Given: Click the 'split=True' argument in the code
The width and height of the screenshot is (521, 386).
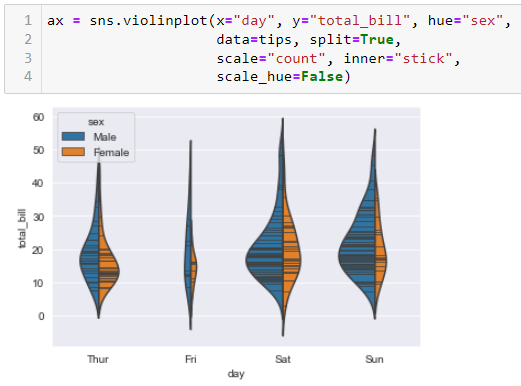Looking at the screenshot, I should pyautogui.click(x=352, y=40).
